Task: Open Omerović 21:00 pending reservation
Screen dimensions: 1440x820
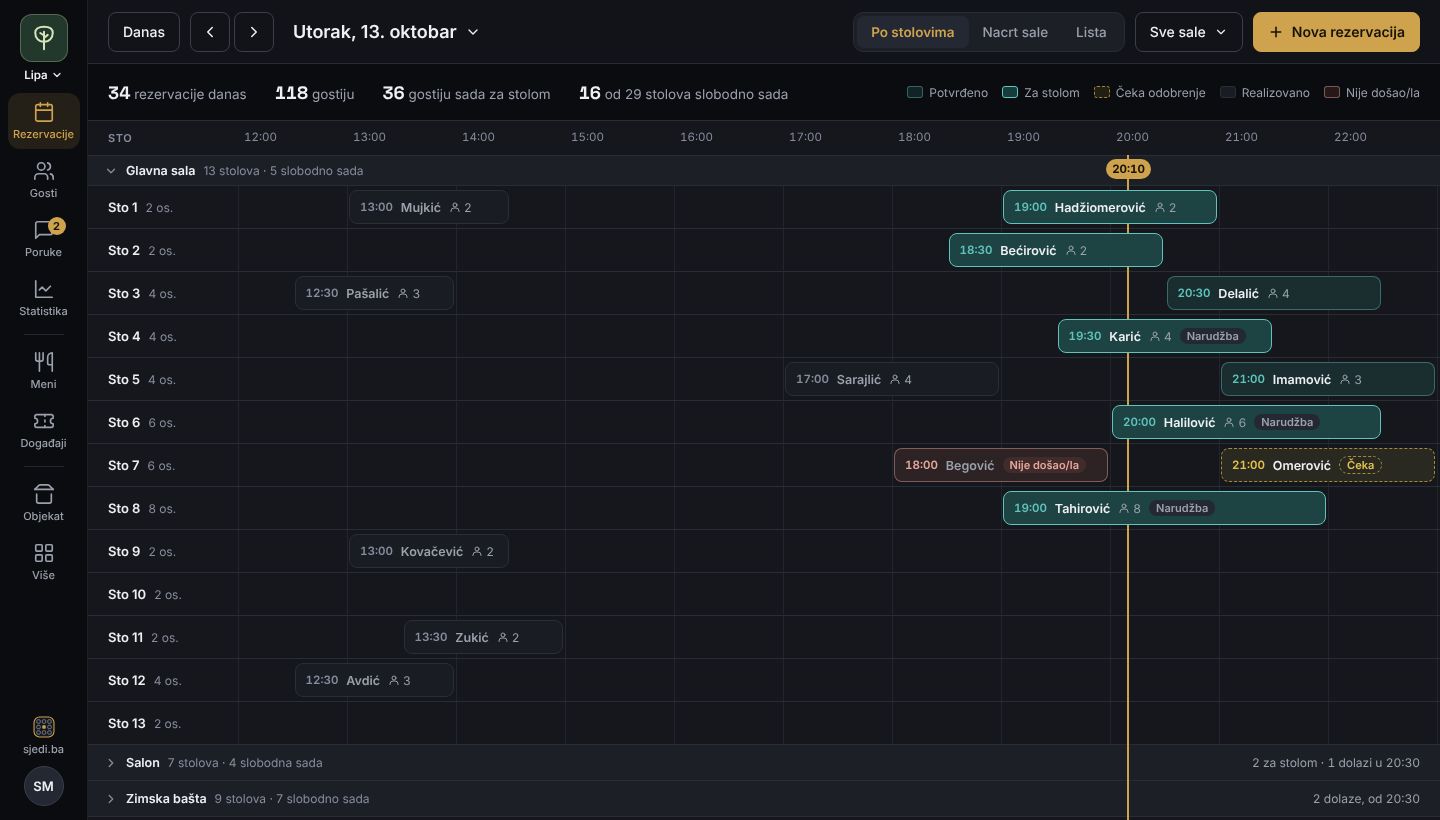Action: pos(1328,465)
